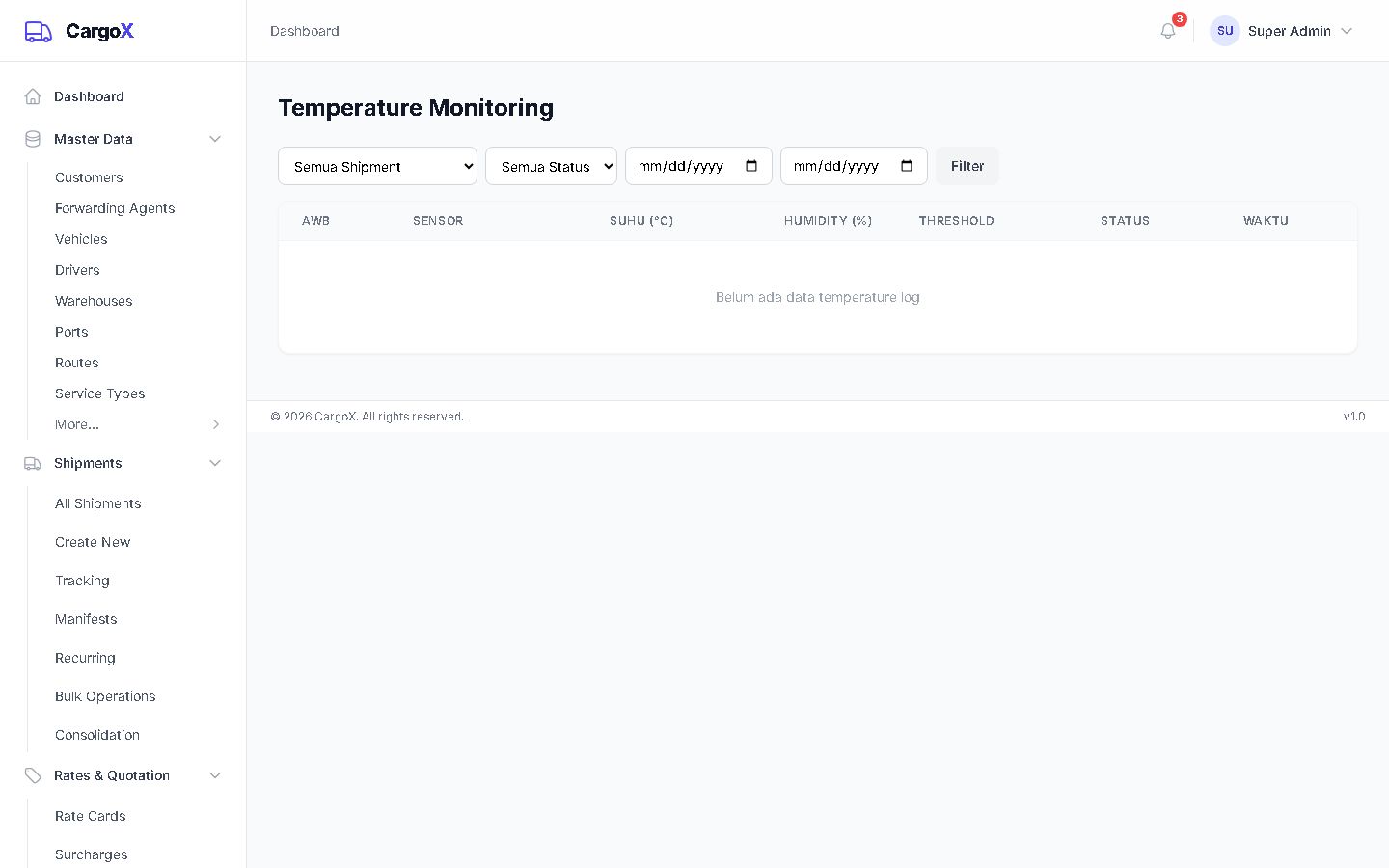
Task: Click the Temperature Monitoring heading
Action: pyautogui.click(x=416, y=108)
